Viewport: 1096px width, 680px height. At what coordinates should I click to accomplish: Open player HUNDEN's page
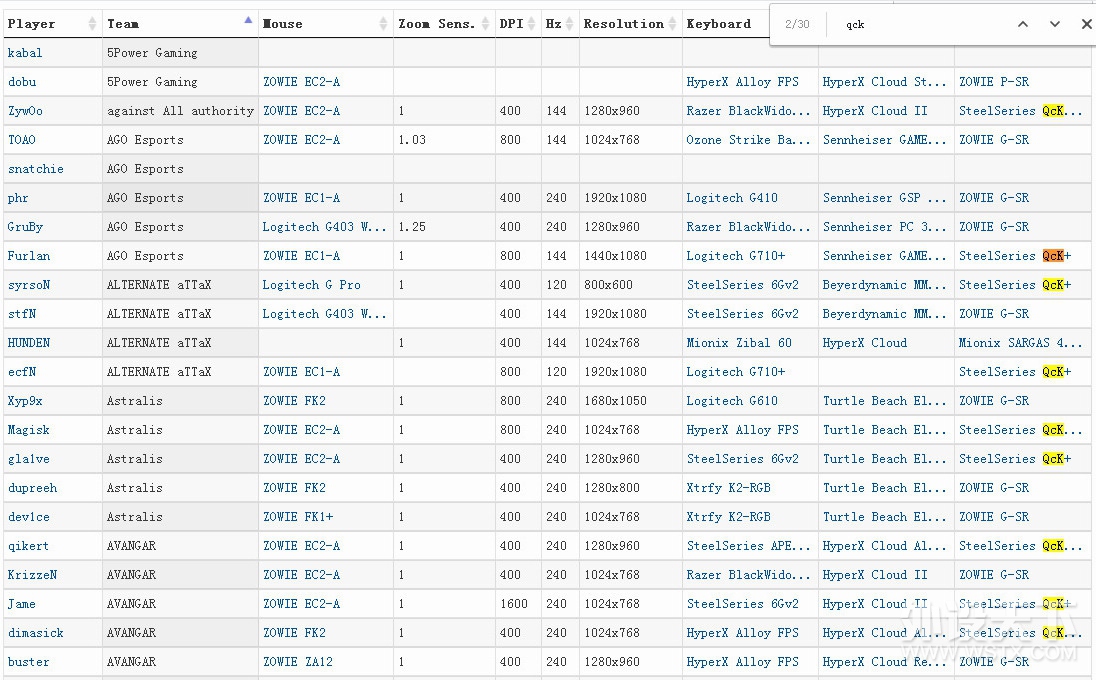click(29, 343)
